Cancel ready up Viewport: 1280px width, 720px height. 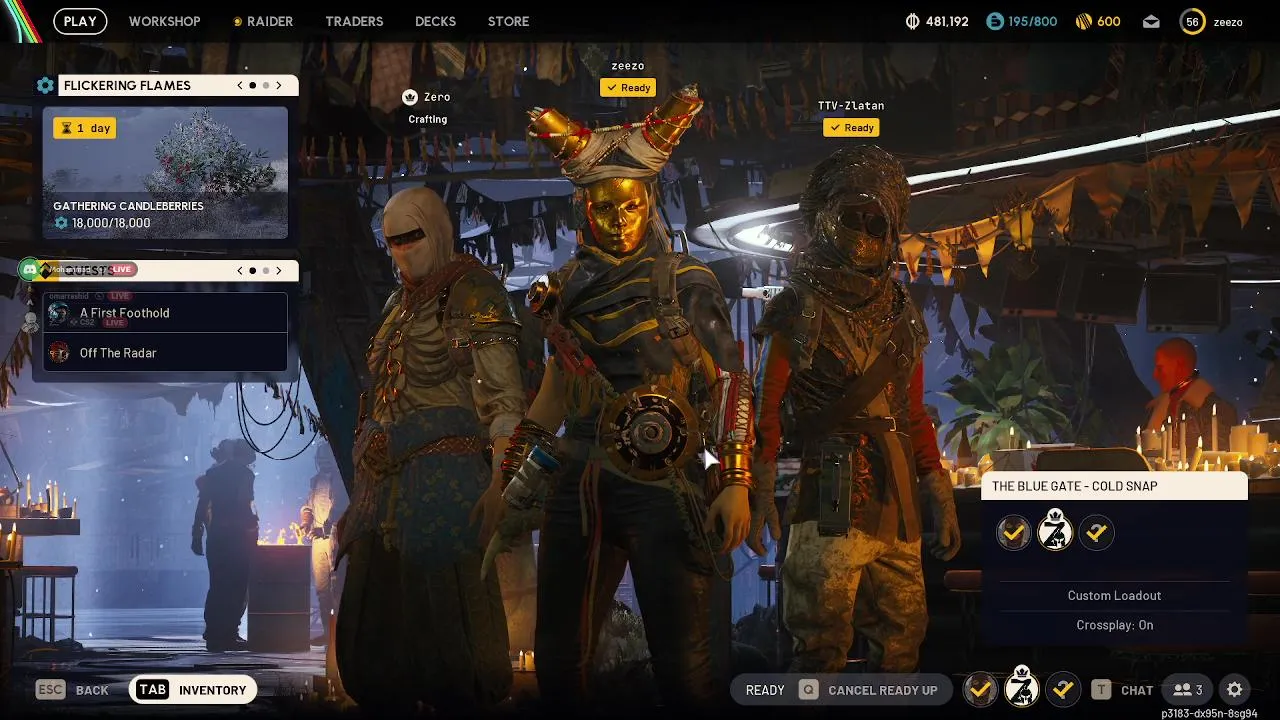pos(883,690)
